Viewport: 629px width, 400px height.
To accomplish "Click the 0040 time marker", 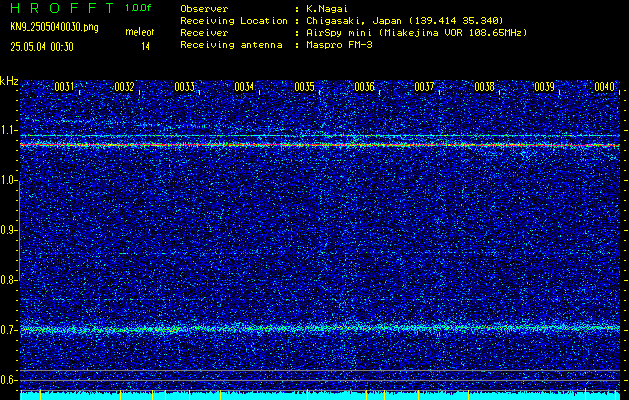I will coord(605,87).
